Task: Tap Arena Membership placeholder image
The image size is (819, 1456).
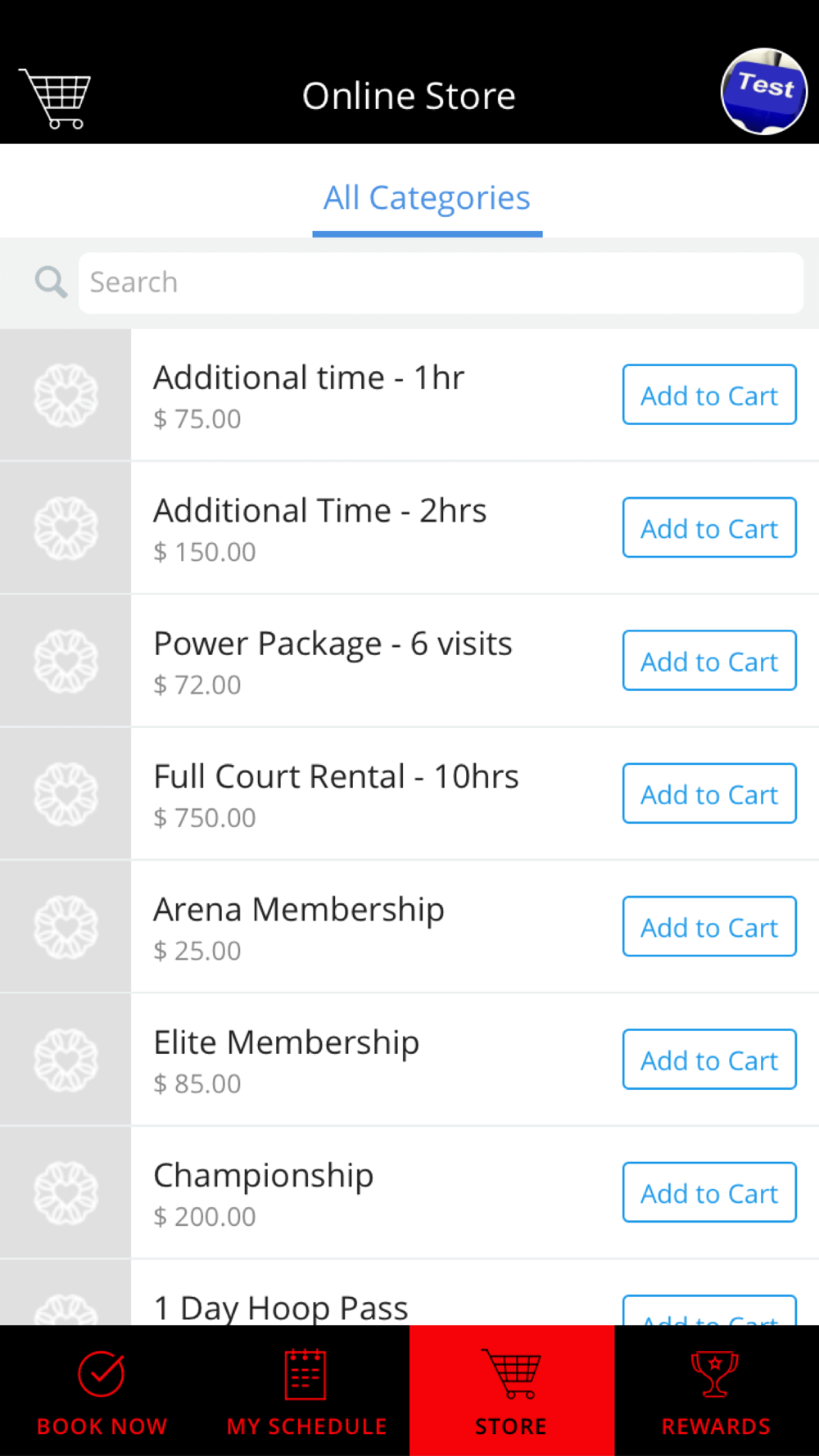Action: coord(66,927)
